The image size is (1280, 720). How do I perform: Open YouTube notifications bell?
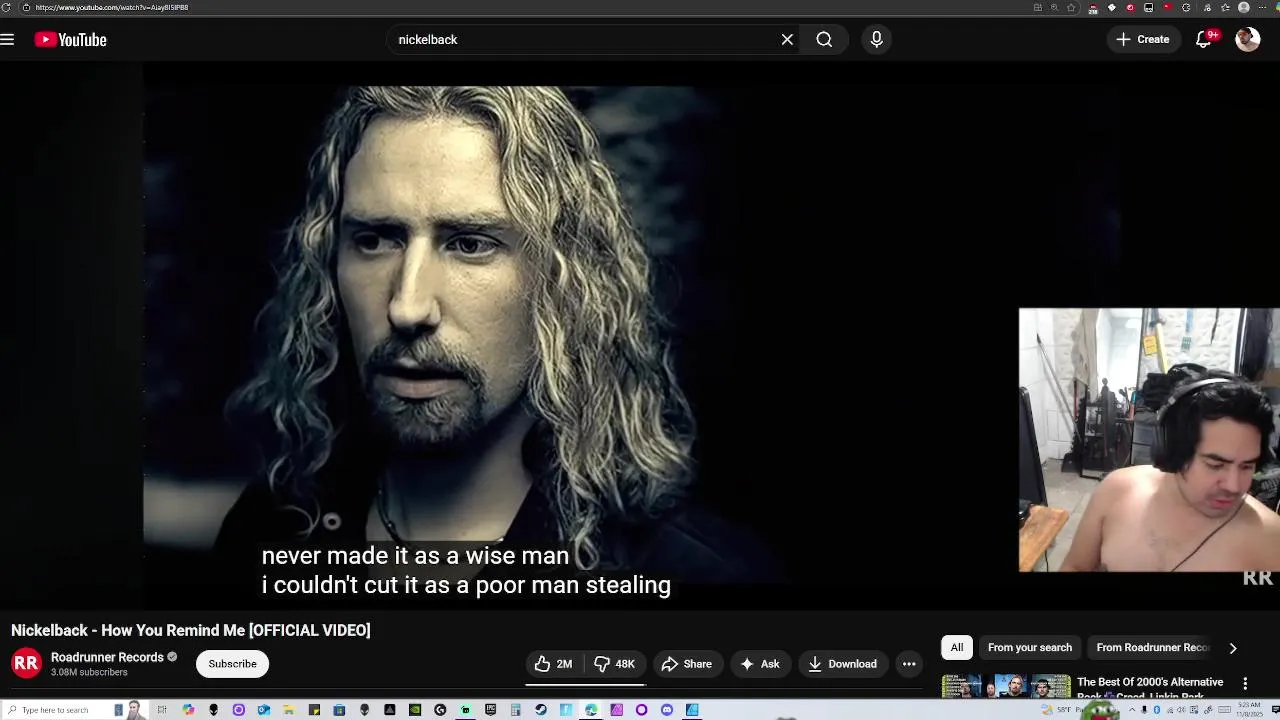(1204, 40)
